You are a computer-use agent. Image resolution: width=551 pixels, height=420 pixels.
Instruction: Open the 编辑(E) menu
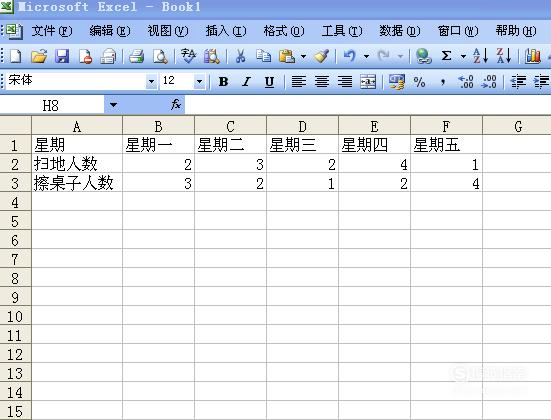coord(110,31)
